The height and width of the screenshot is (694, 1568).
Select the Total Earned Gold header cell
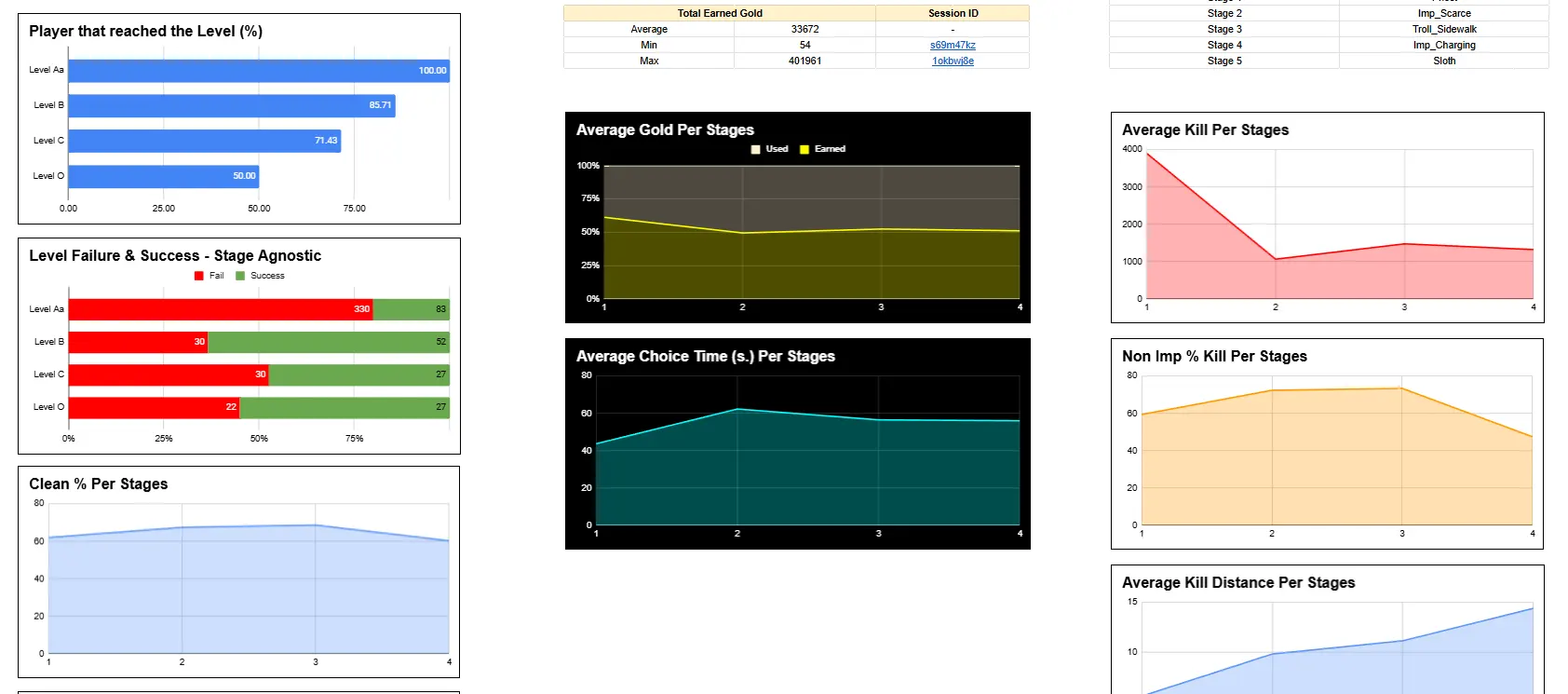[x=719, y=13]
